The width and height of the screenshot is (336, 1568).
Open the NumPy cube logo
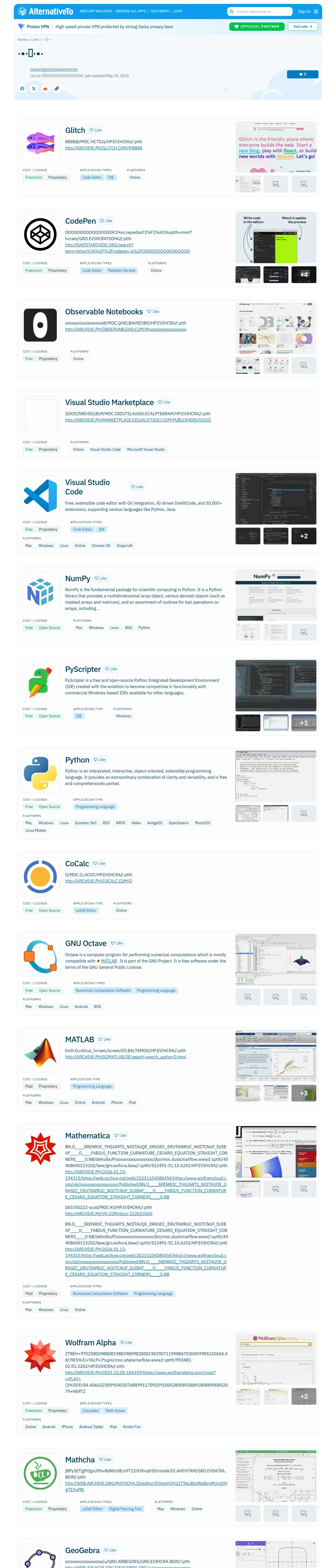40,592
